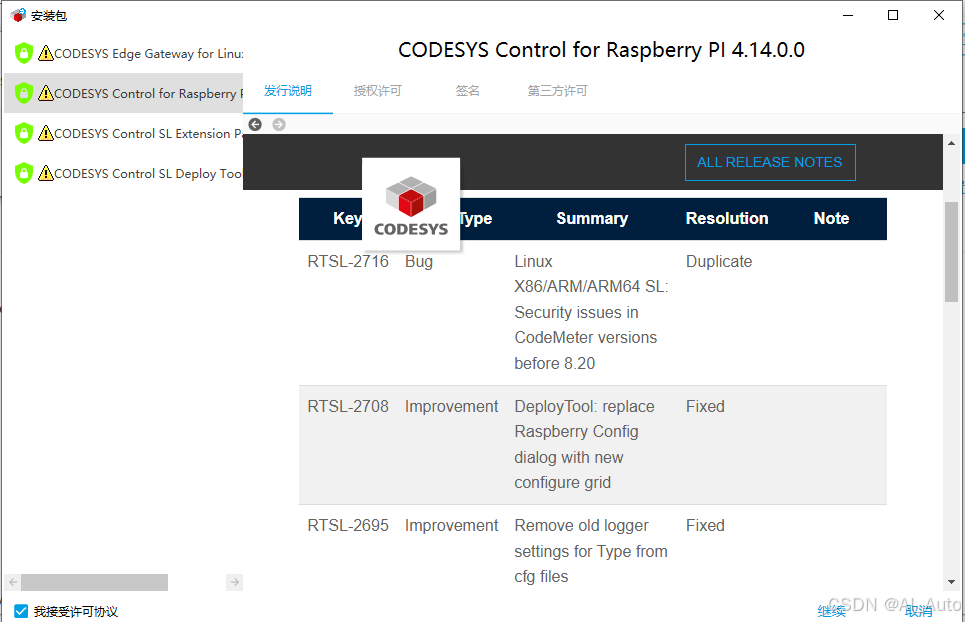Minimize the 安装包 window
The image size is (965, 622).
click(848, 15)
